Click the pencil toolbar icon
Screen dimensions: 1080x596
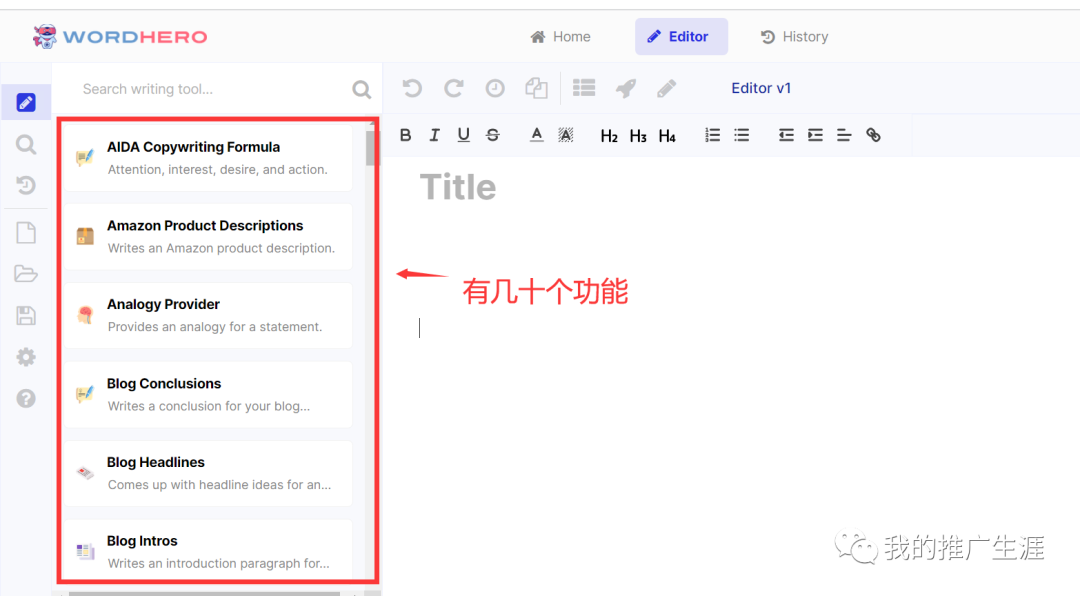pyautogui.click(x=666, y=88)
